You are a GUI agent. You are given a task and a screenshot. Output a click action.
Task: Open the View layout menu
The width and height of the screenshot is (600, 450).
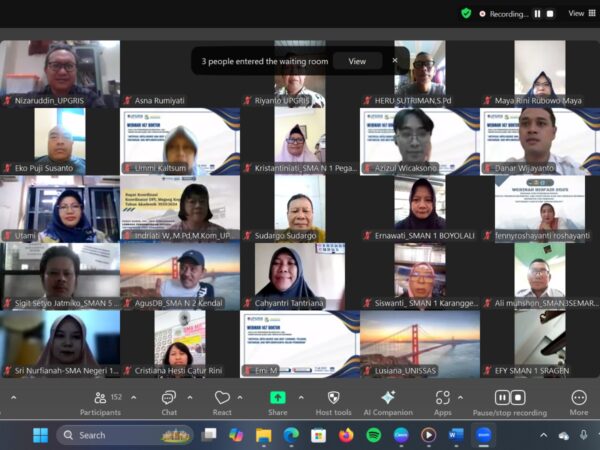point(581,13)
